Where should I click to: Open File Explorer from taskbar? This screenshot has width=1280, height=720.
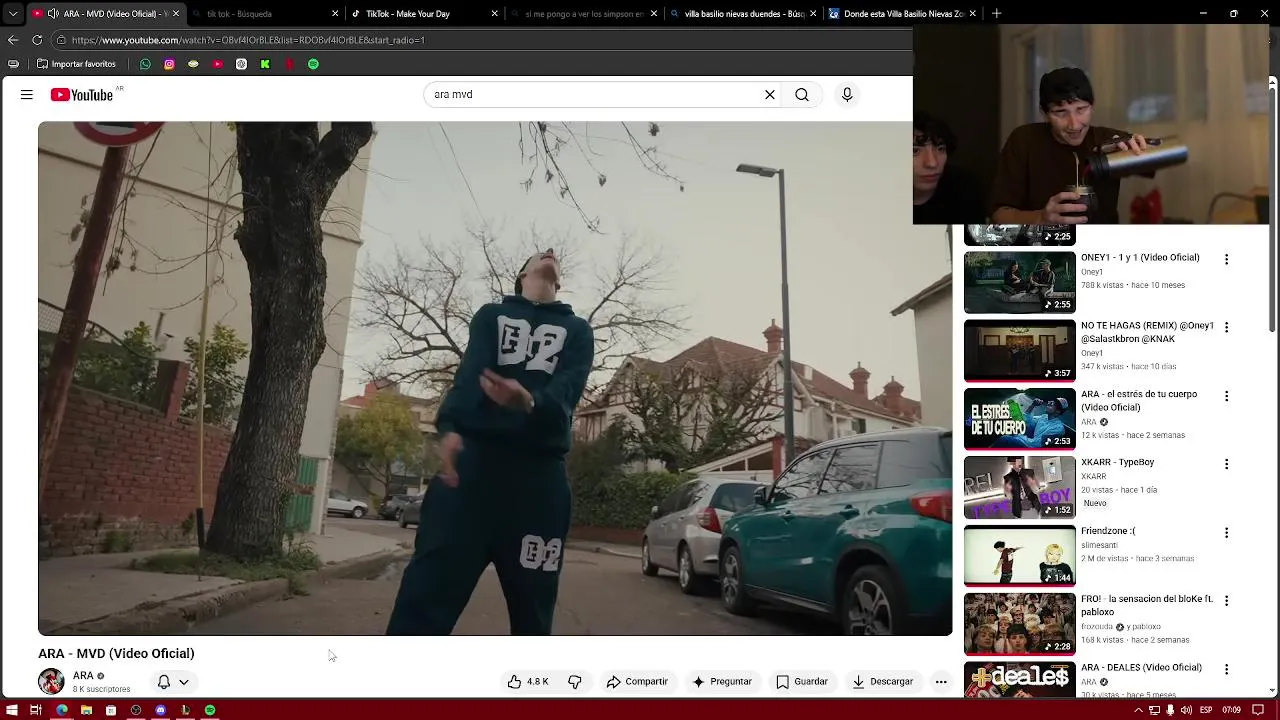(x=86, y=710)
